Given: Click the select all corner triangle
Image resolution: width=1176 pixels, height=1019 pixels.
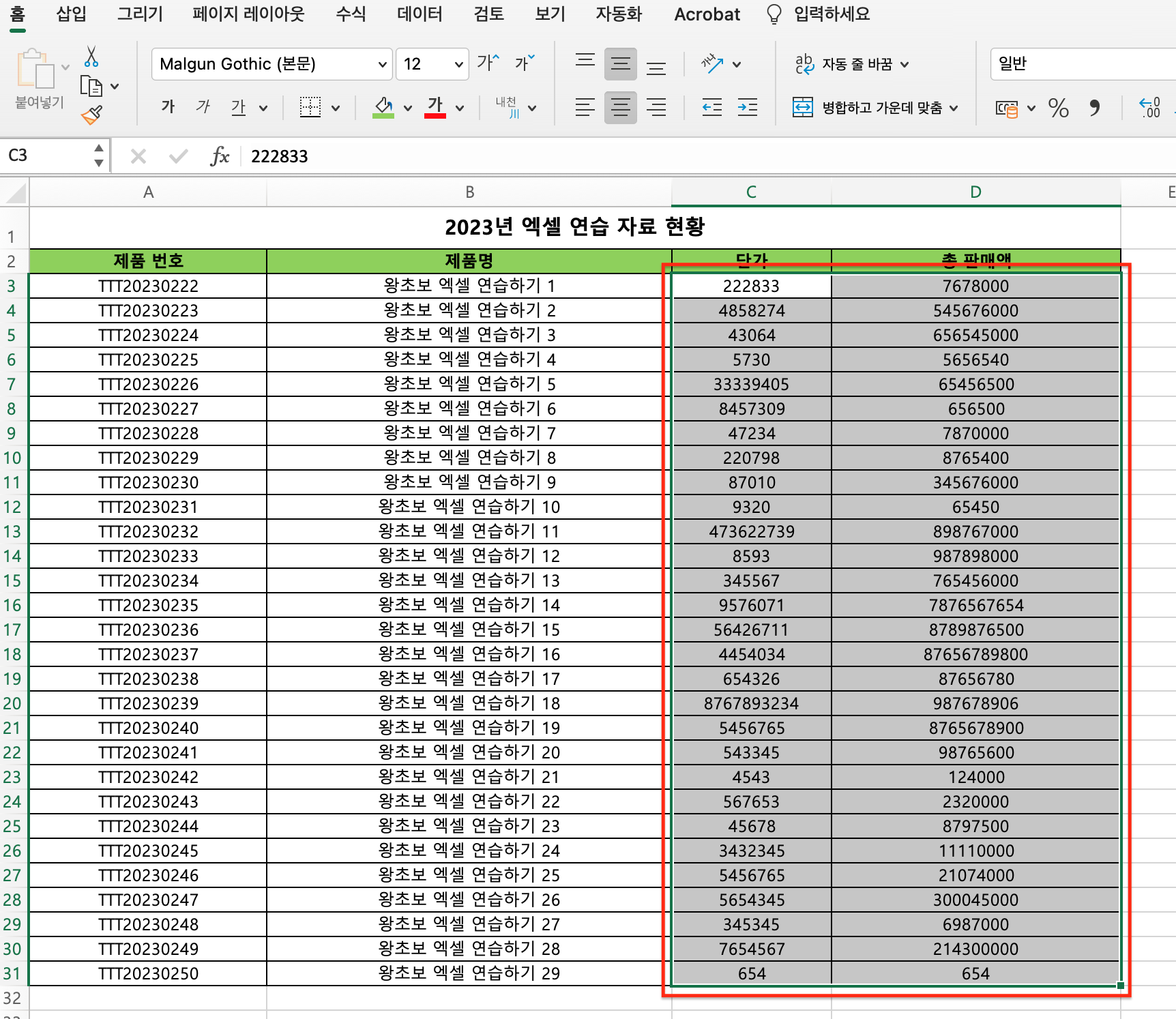Looking at the screenshot, I should pos(15,193).
